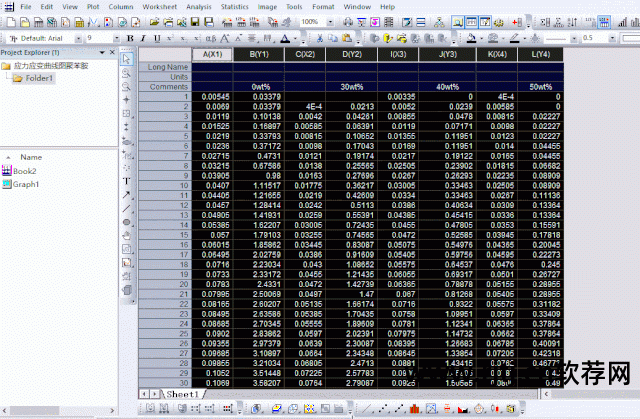
Task: Open the font color dropdown arrow
Action: (296, 39)
